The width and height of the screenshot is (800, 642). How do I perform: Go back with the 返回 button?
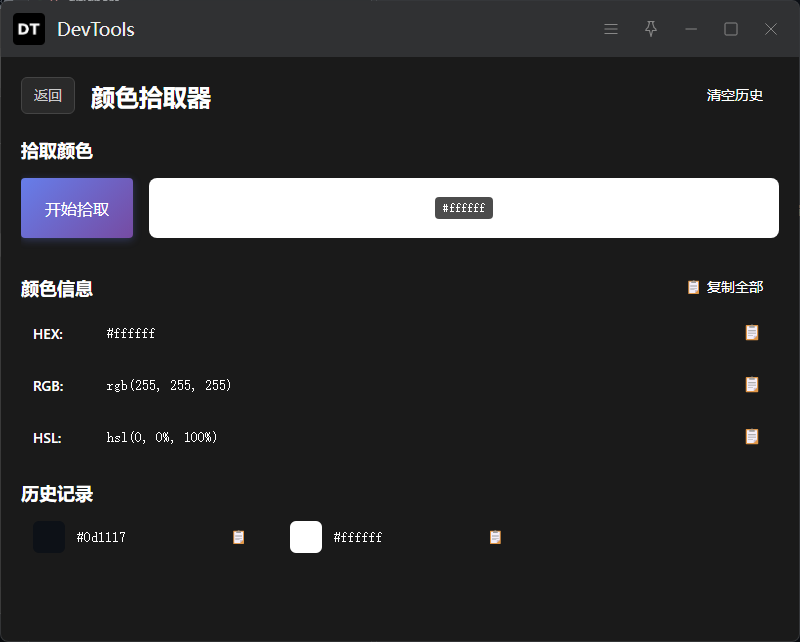(48, 95)
